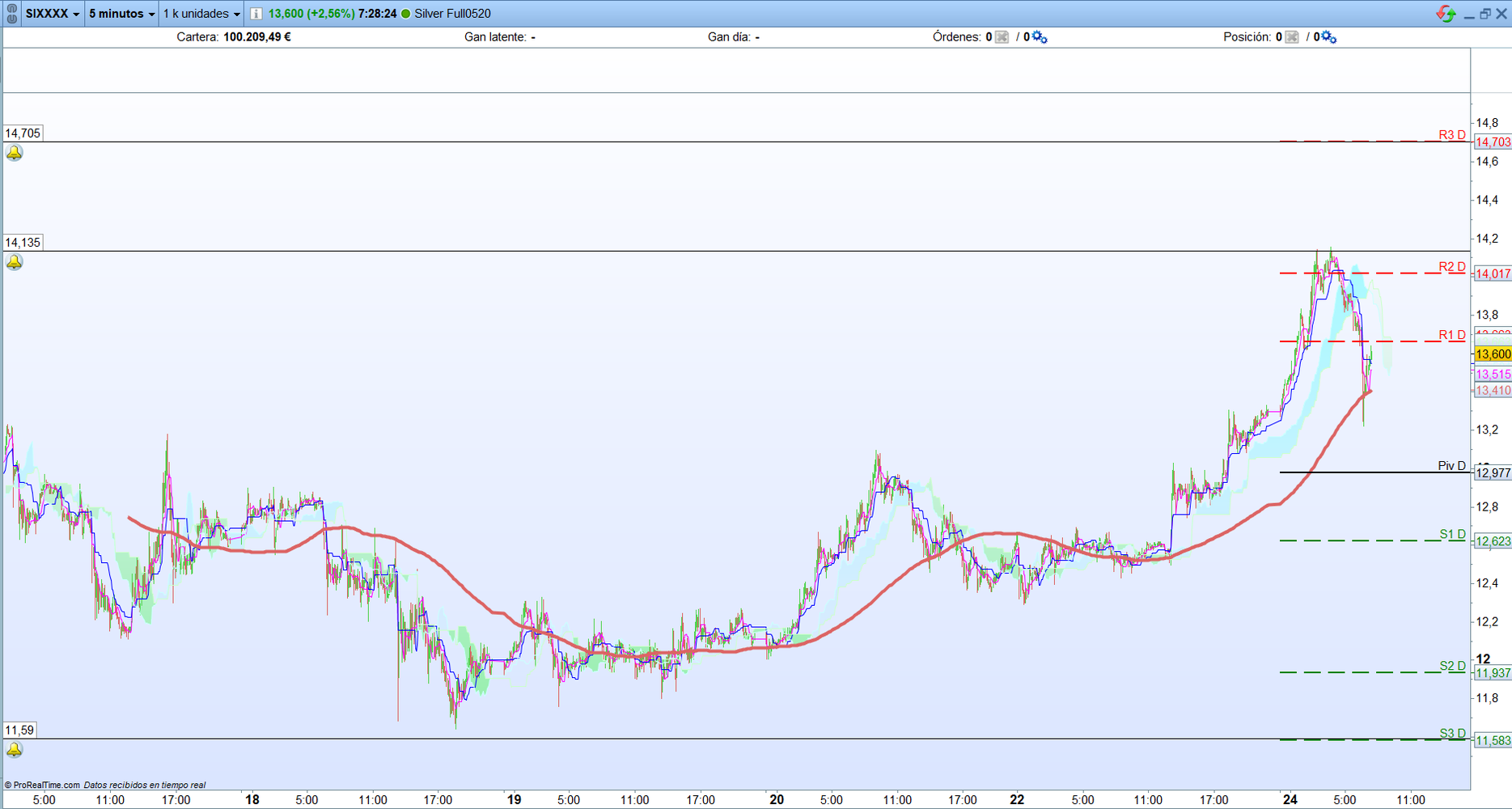The height and width of the screenshot is (809, 1512).
Task: Click the green market status dot
Action: [x=406, y=14]
